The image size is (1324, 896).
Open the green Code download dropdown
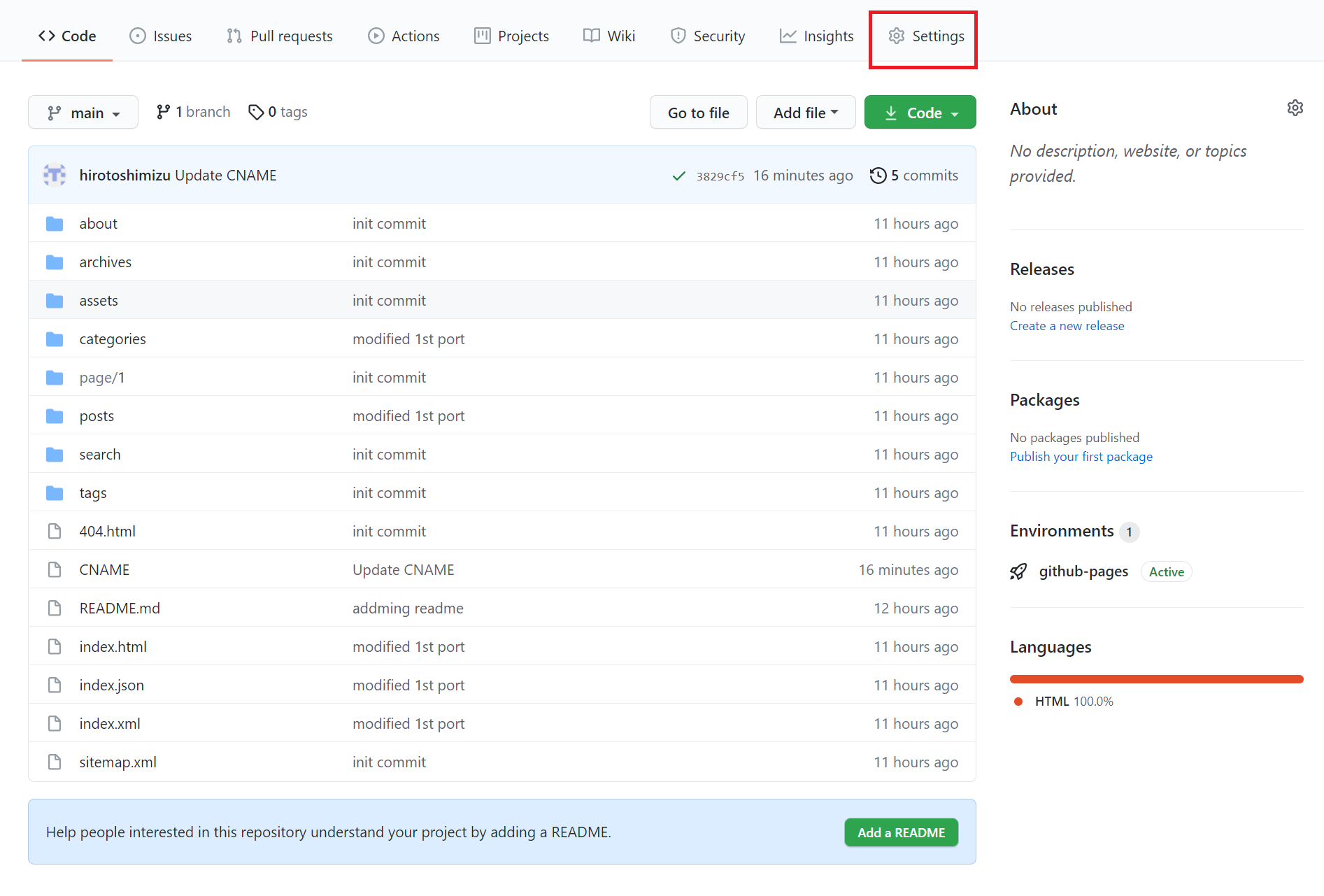pyautogui.click(x=920, y=113)
